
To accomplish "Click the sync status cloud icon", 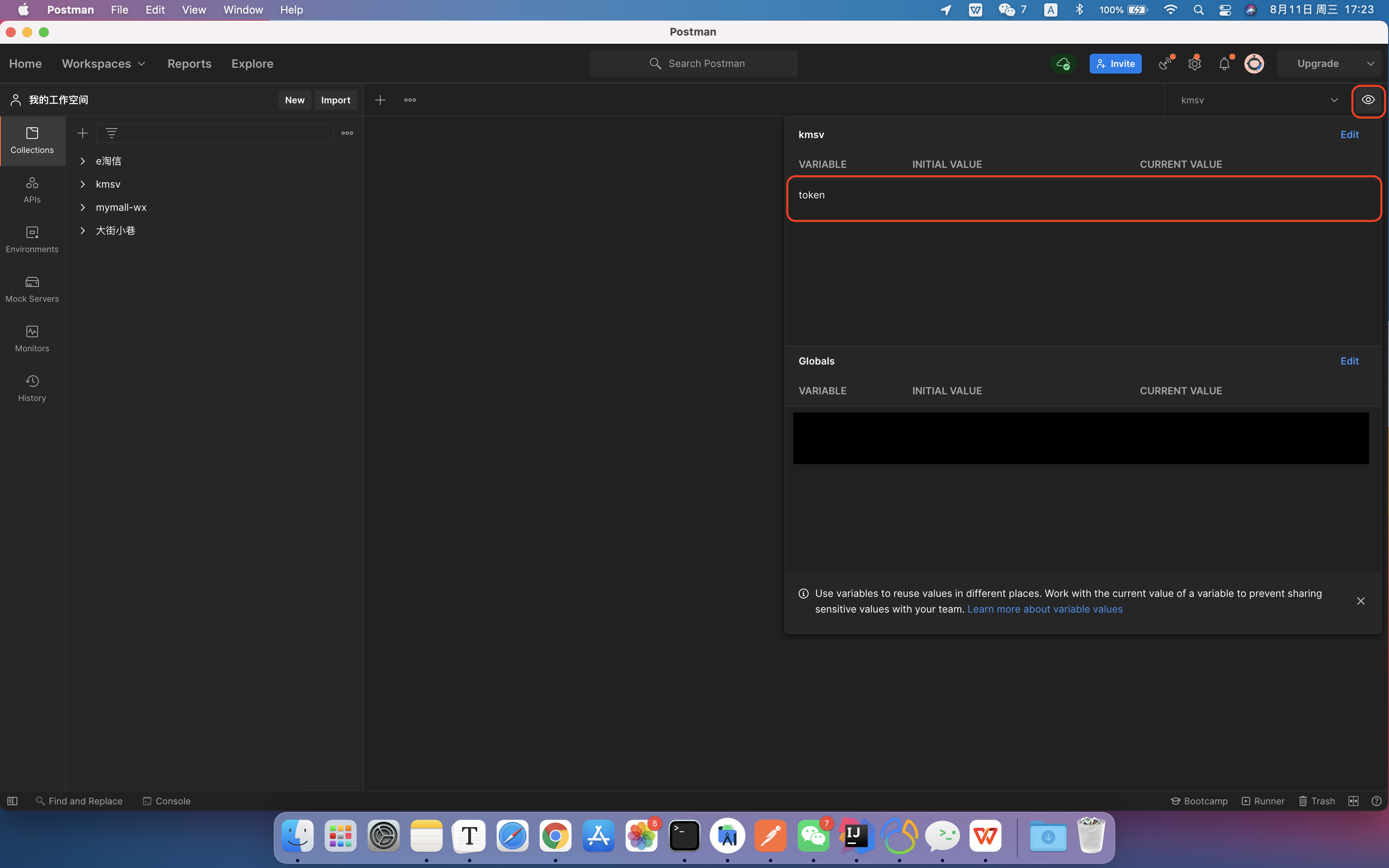I will coord(1063,64).
